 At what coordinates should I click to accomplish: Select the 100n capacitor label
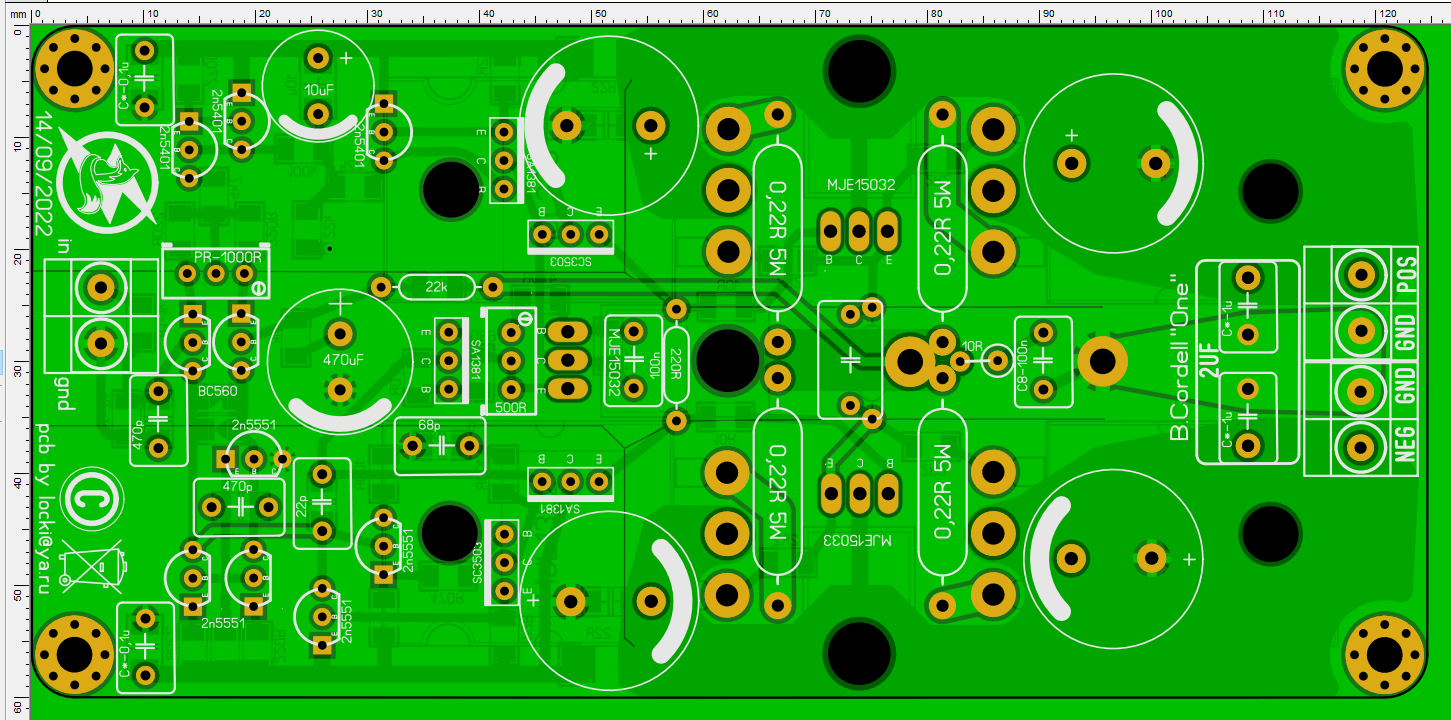tap(654, 360)
